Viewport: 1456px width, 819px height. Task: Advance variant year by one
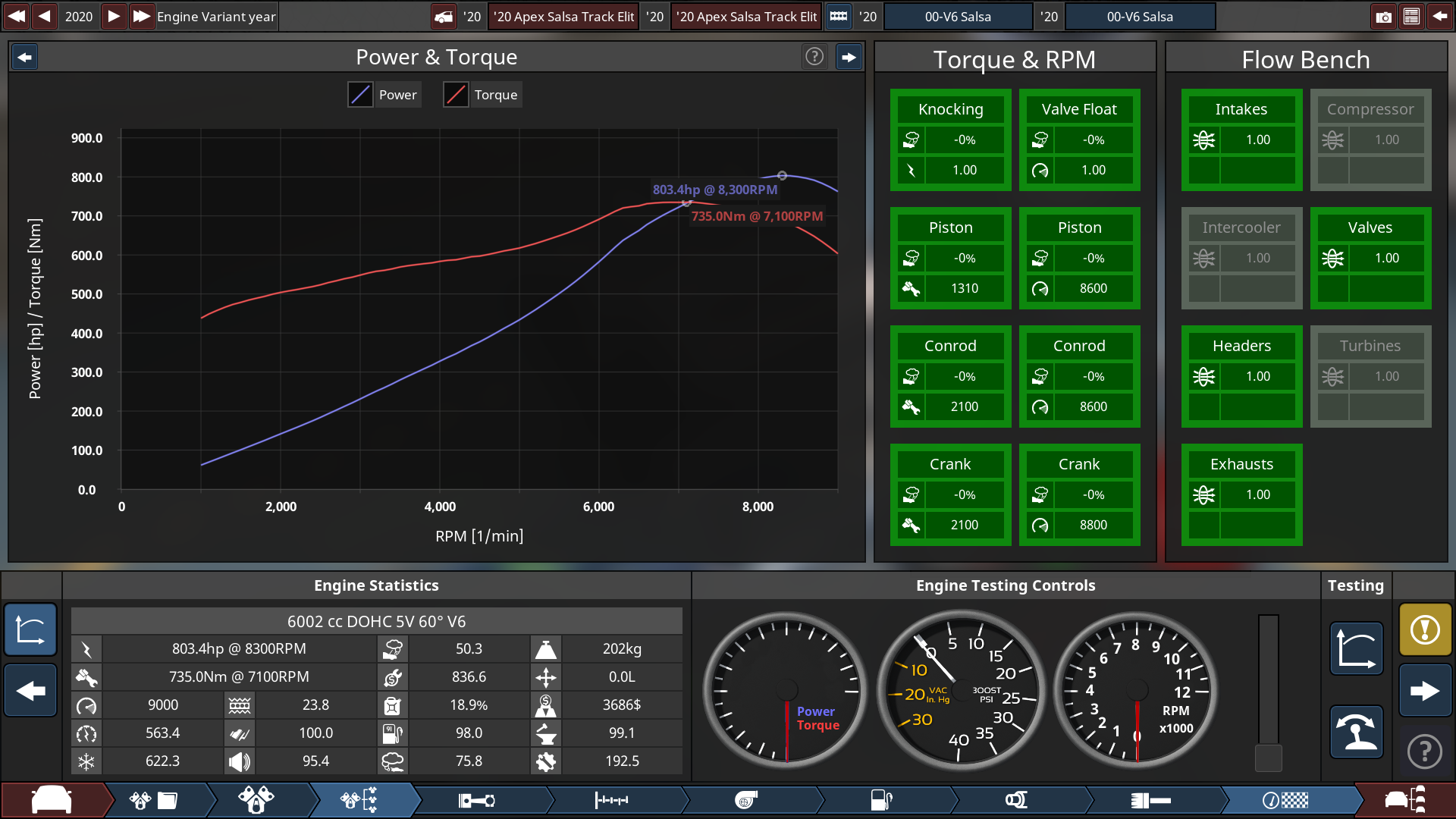[113, 17]
